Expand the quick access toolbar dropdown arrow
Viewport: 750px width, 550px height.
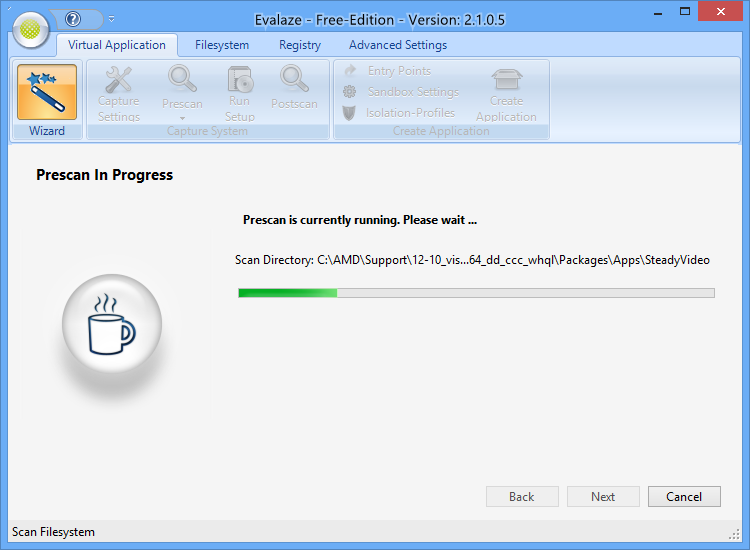tap(111, 19)
